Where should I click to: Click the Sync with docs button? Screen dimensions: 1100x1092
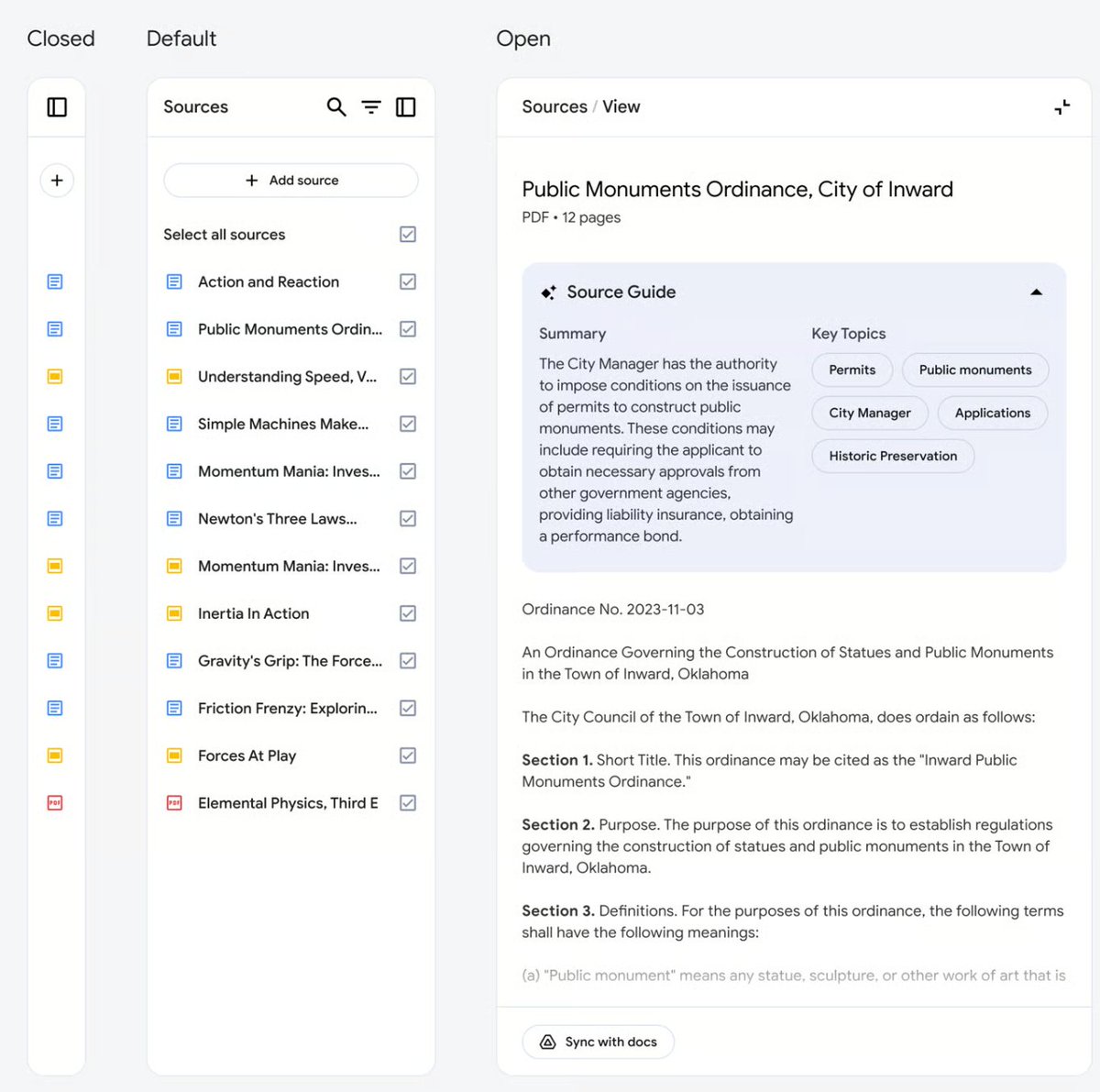[598, 1042]
